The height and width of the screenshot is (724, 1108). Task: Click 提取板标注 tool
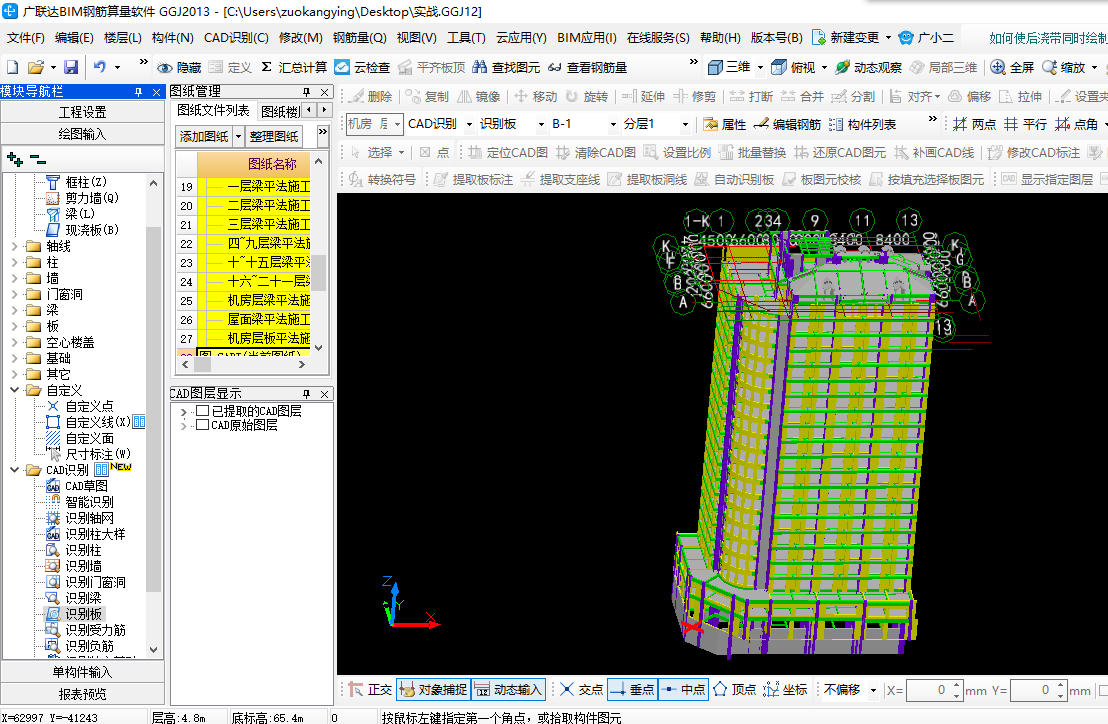coord(473,180)
